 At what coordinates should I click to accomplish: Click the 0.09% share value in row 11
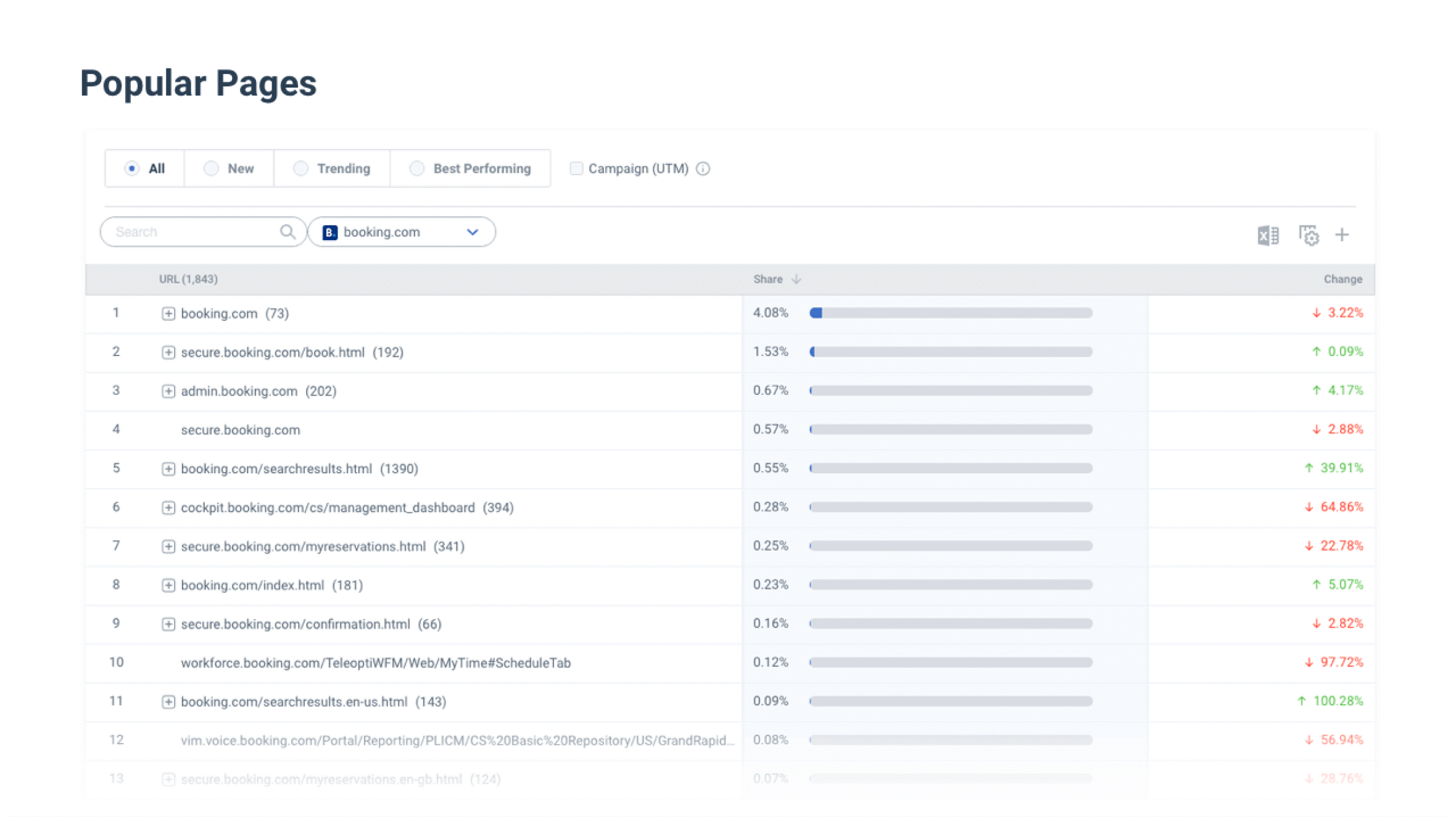click(771, 701)
